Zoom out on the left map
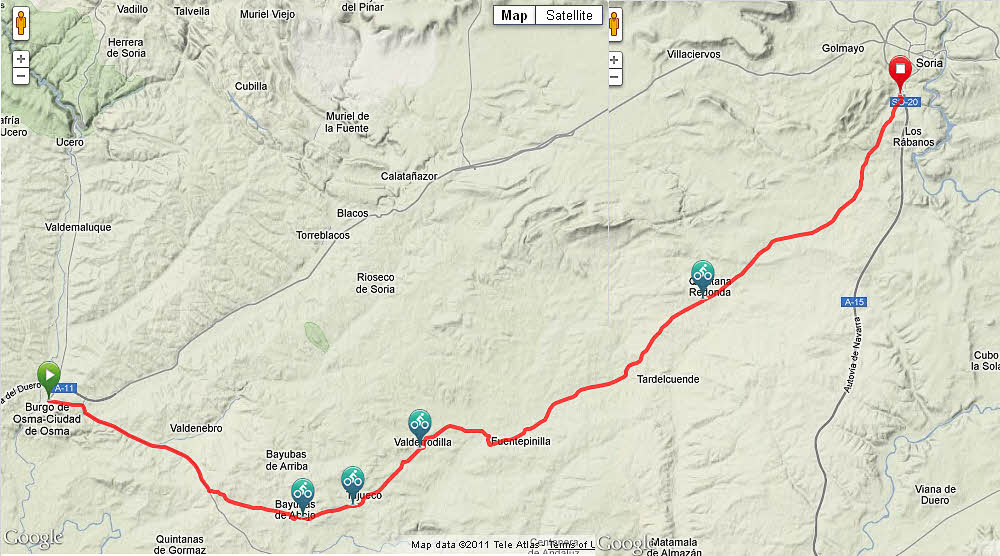The height and width of the screenshot is (556, 1000). click(x=21, y=77)
